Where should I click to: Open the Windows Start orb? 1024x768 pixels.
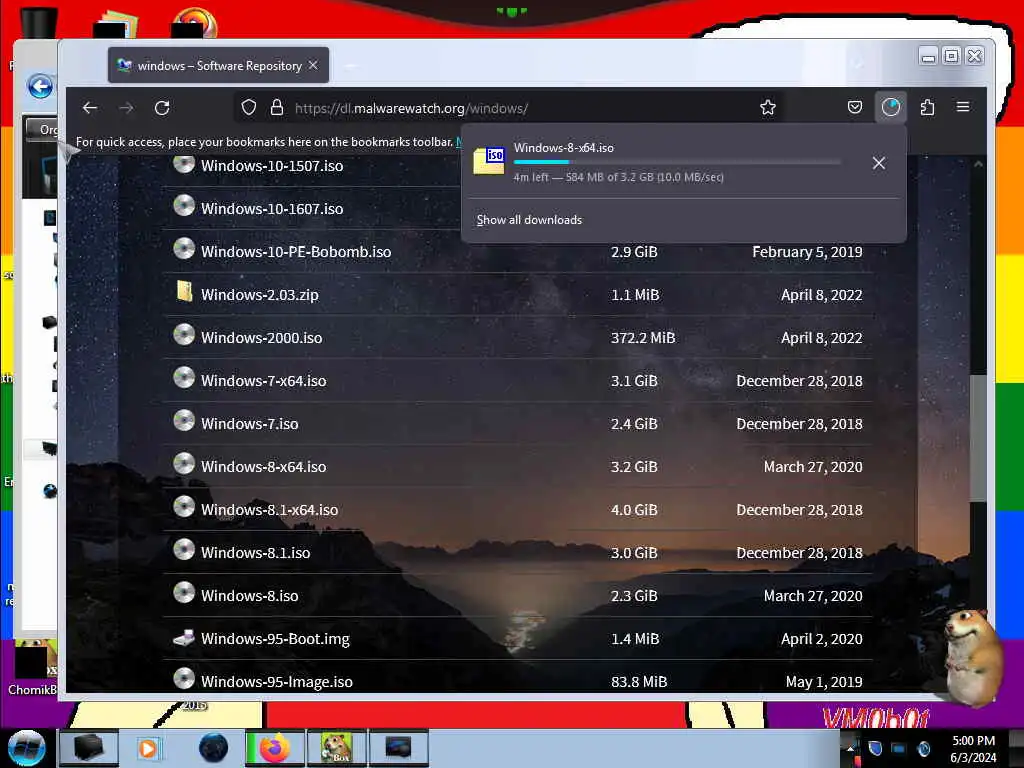pos(26,748)
